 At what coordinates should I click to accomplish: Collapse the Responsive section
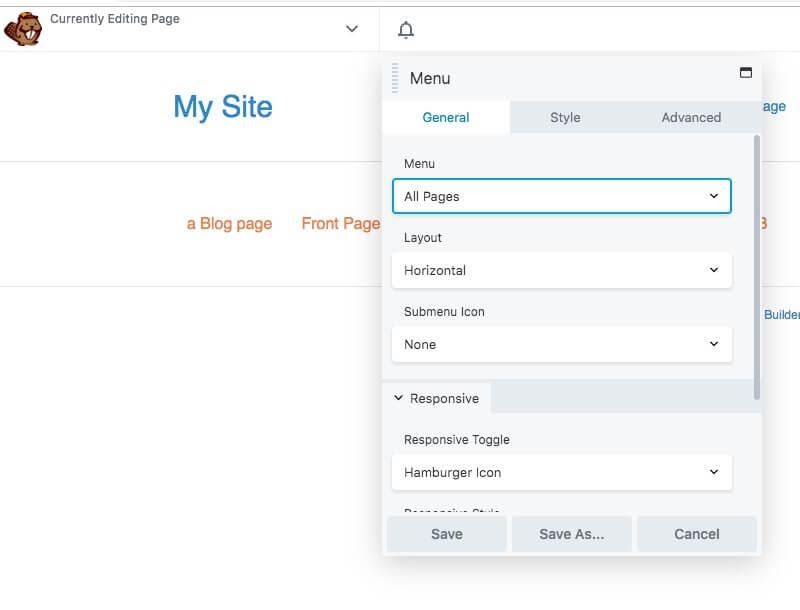436,398
